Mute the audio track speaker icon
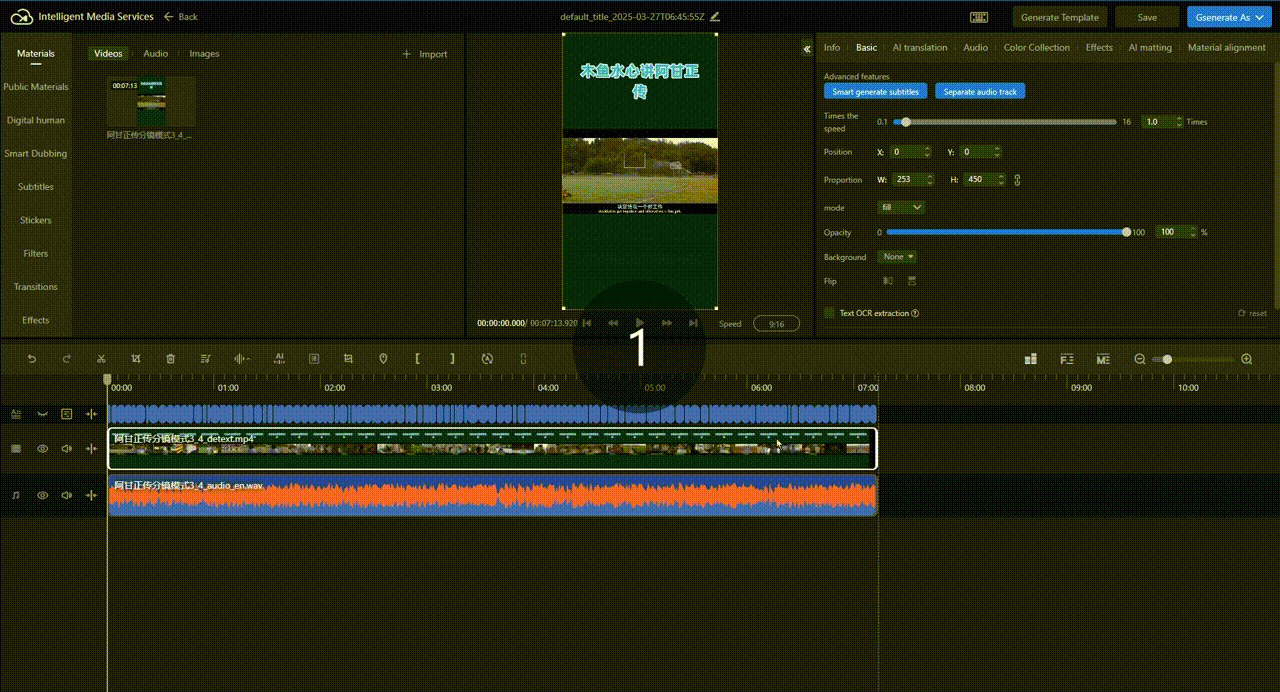Viewport: 1280px width, 692px height. pos(66,495)
